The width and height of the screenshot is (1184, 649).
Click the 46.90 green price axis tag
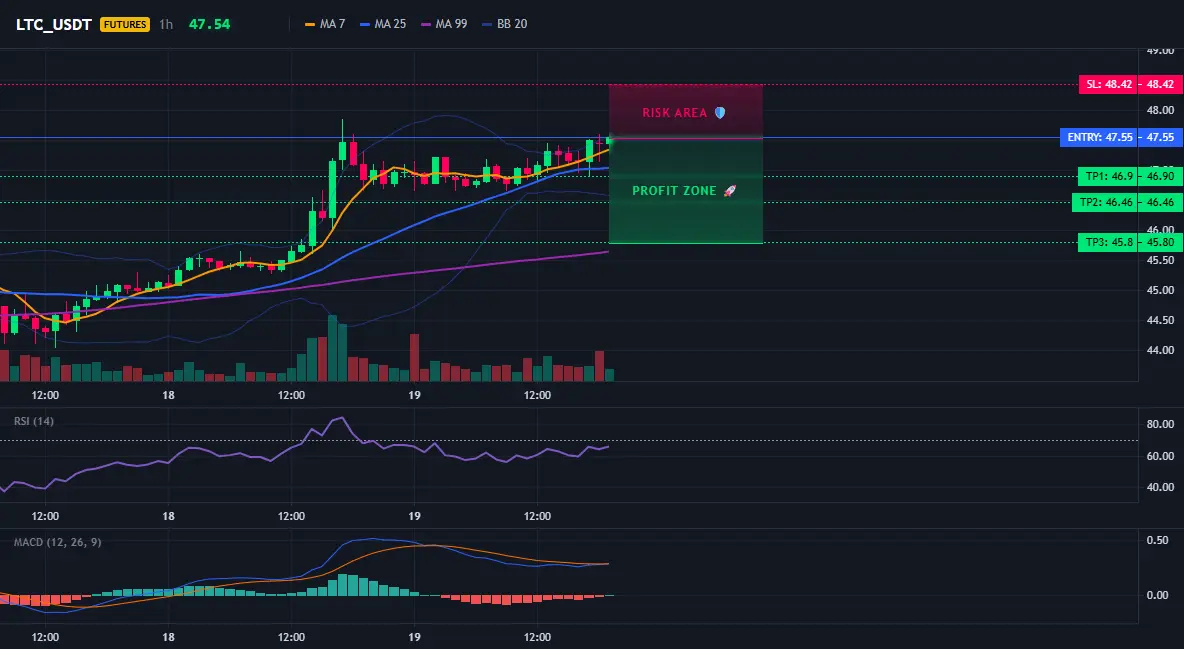point(1161,176)
